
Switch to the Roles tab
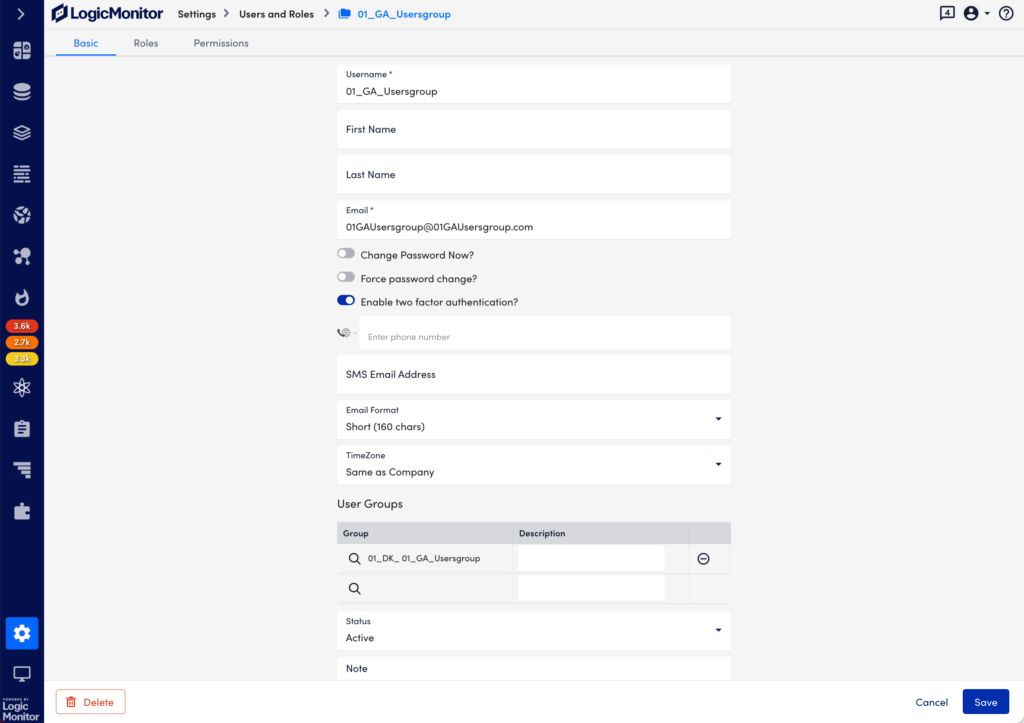(x=145, y=43)
